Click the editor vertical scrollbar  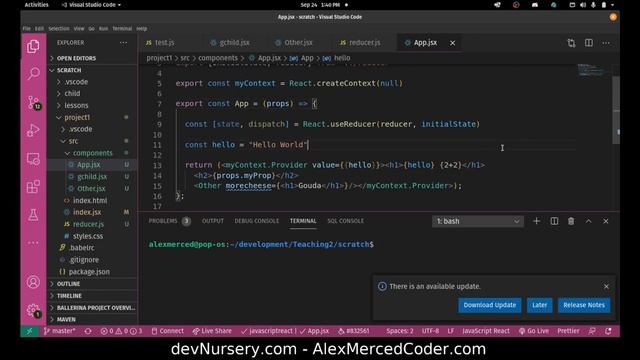pos(616,109)
